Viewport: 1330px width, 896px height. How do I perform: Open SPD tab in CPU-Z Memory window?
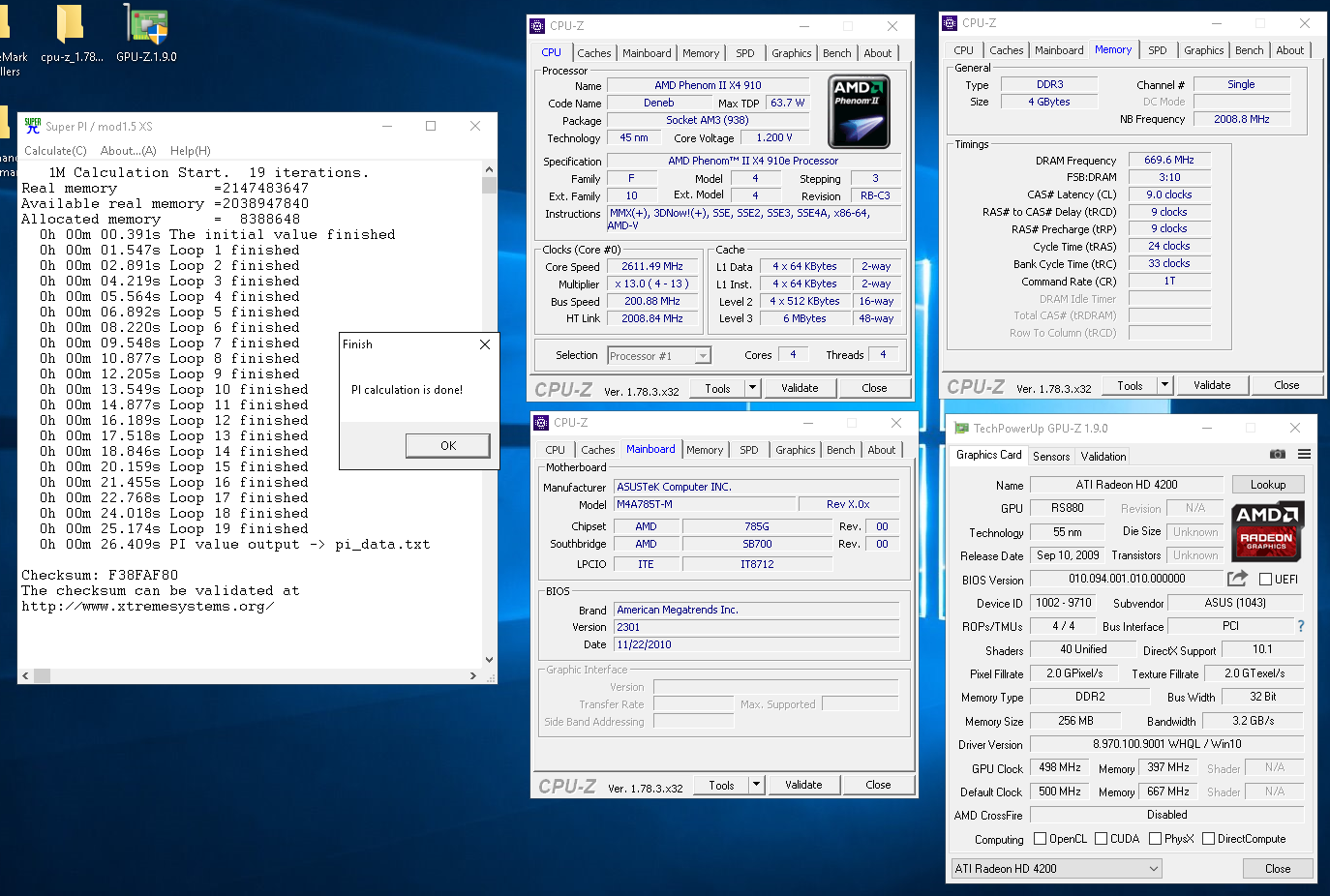pos(1158,50)
